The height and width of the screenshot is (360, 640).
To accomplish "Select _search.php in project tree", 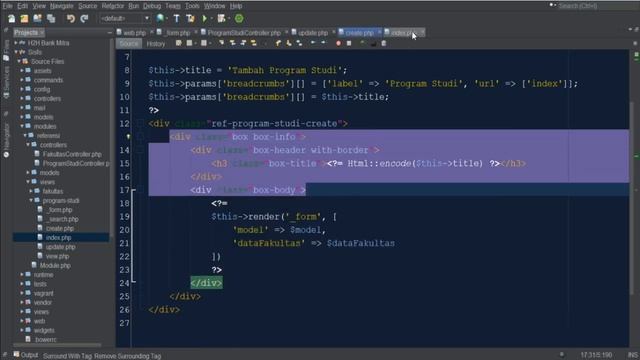I will point(62,219).
